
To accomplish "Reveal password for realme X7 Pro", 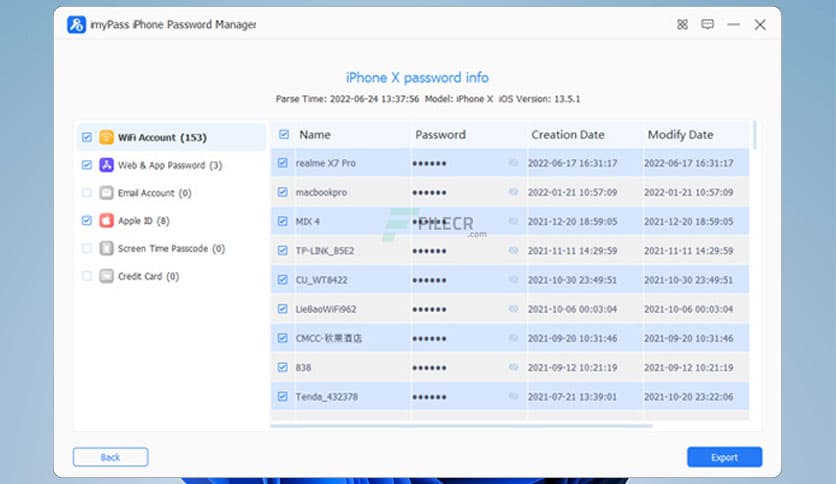I will point(513,163).
